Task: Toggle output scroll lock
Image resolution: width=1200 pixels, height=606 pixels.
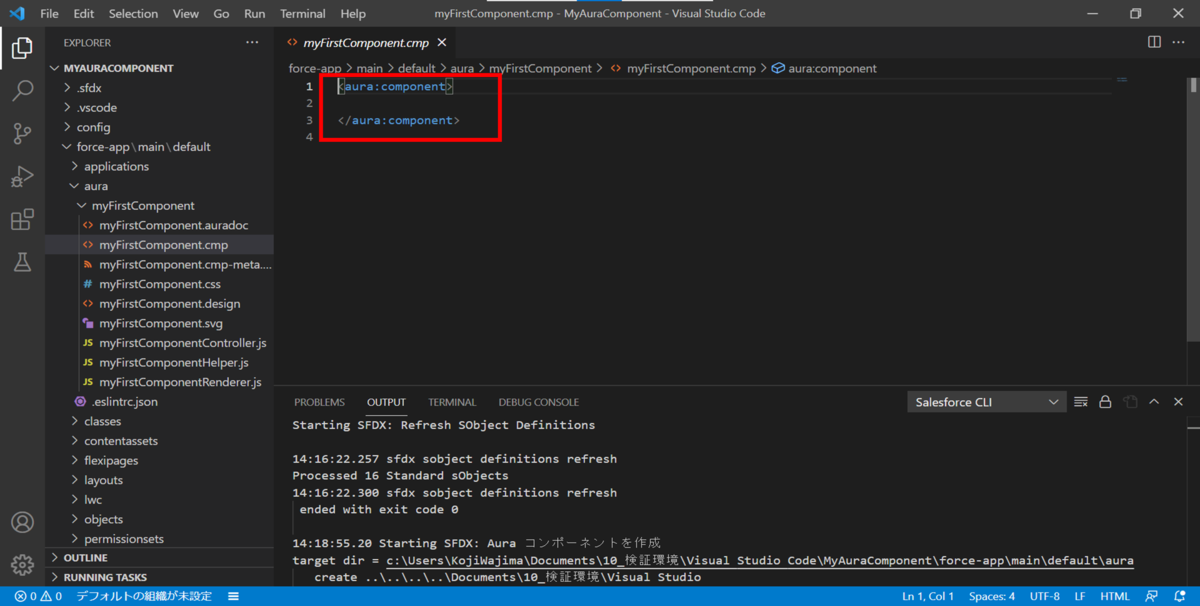Action: tap(1105, 402)
